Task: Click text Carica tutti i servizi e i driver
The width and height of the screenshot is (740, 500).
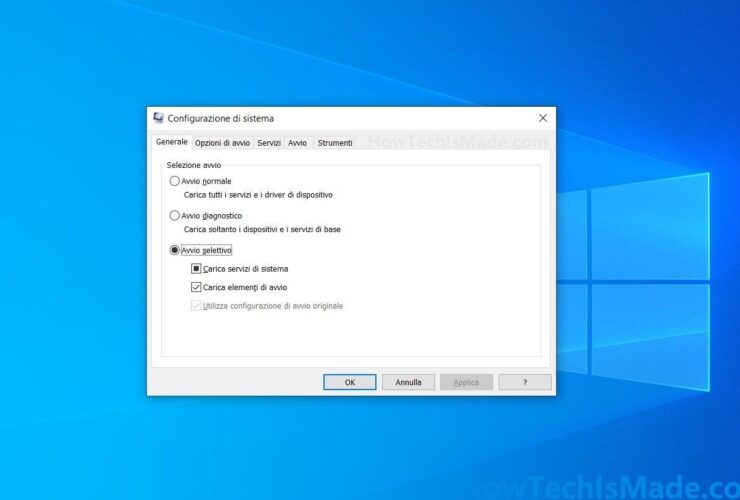Action: pos(233,195)
